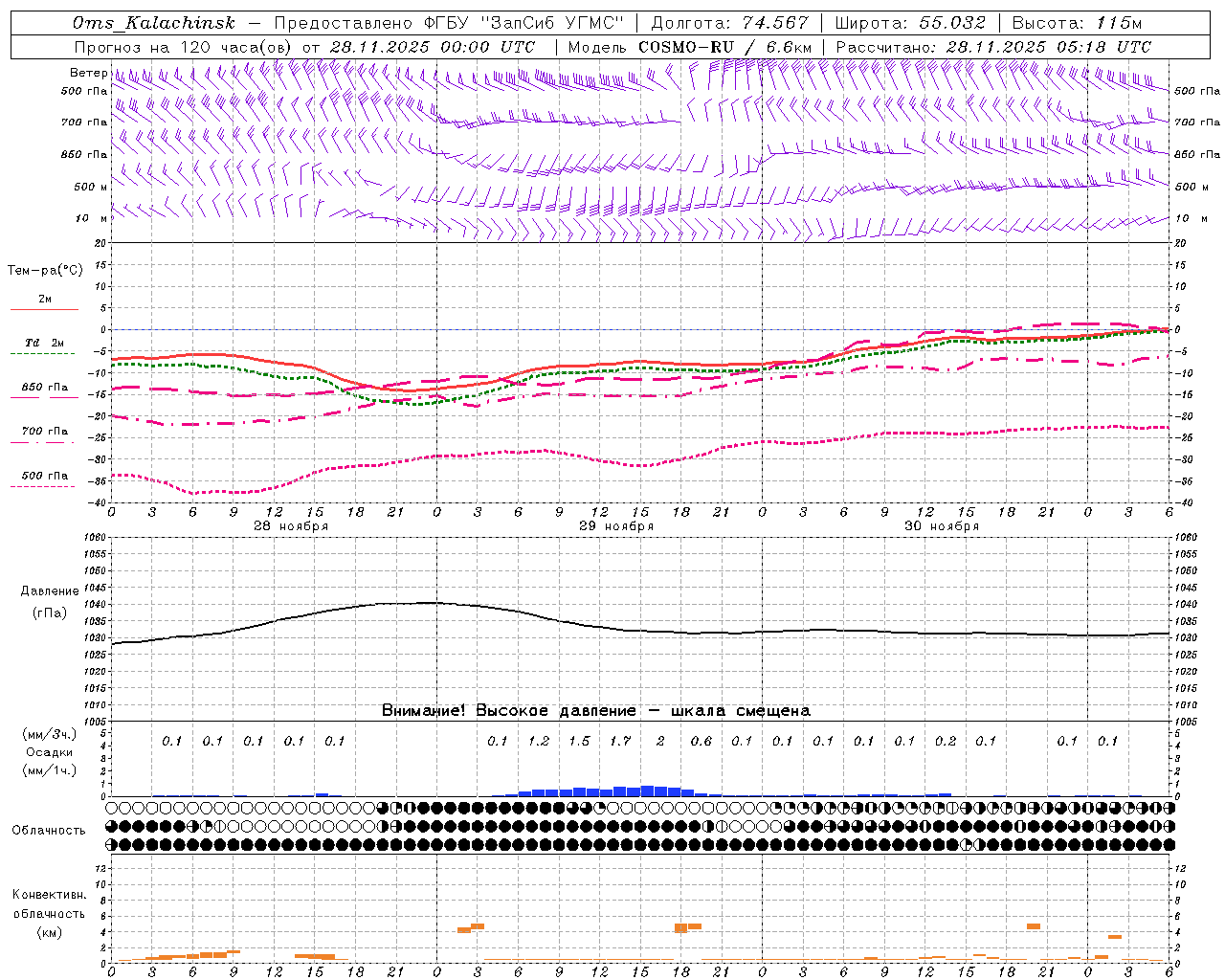
Task: Click the "Ветер" wind panel label
Action: pyautogui.click(x=89, y=73)
